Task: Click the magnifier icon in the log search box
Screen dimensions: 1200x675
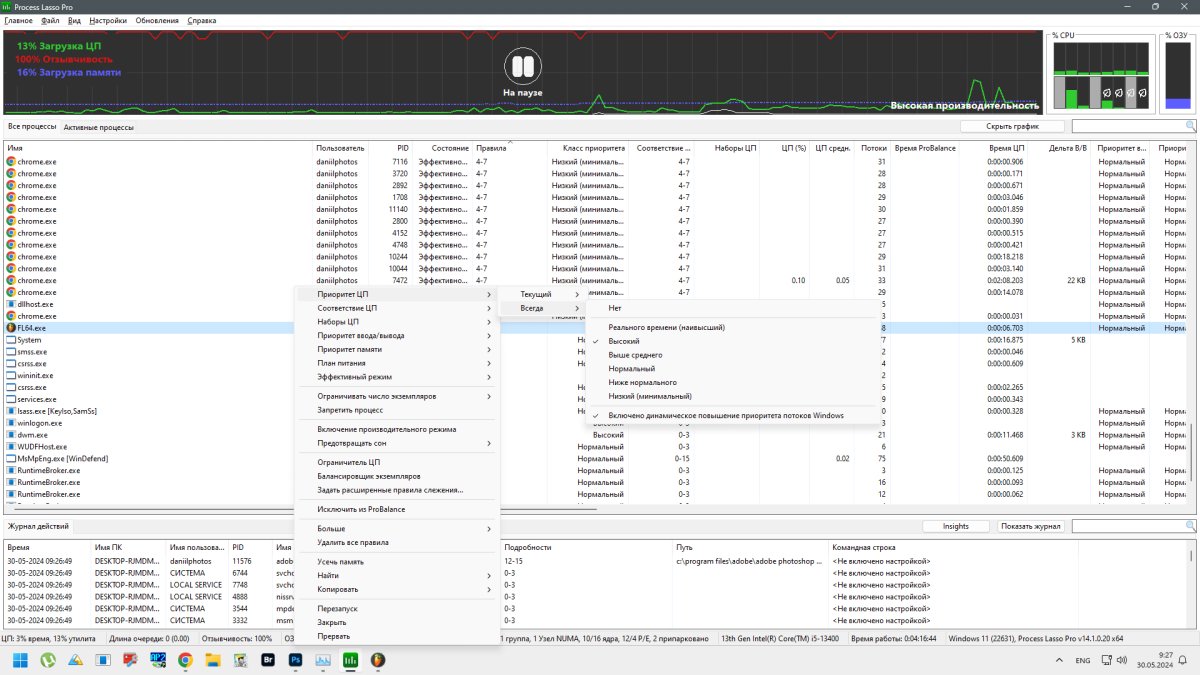Action: 1190,526
